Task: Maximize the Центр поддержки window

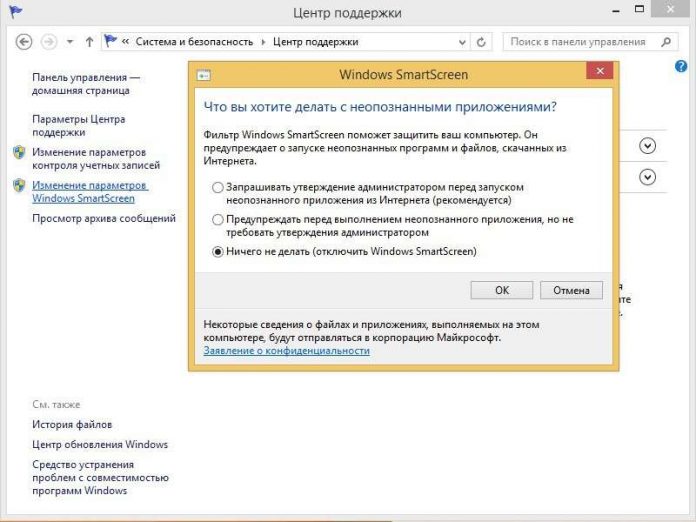Action: pyautogui.click(x=640, y=9)
